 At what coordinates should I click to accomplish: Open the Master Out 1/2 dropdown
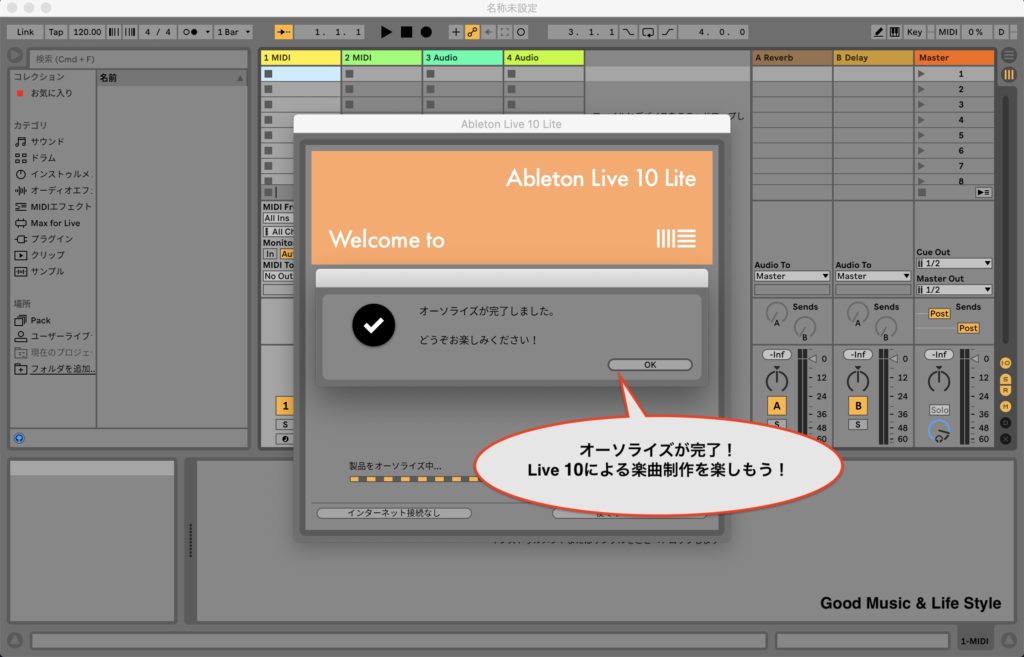[953, 289]
